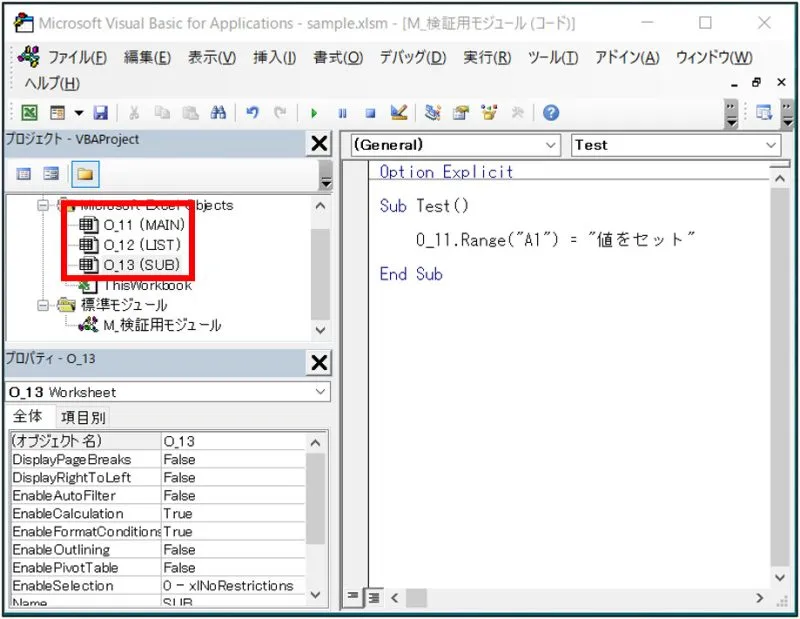Click the Reset stop icon

pos(370,113)
